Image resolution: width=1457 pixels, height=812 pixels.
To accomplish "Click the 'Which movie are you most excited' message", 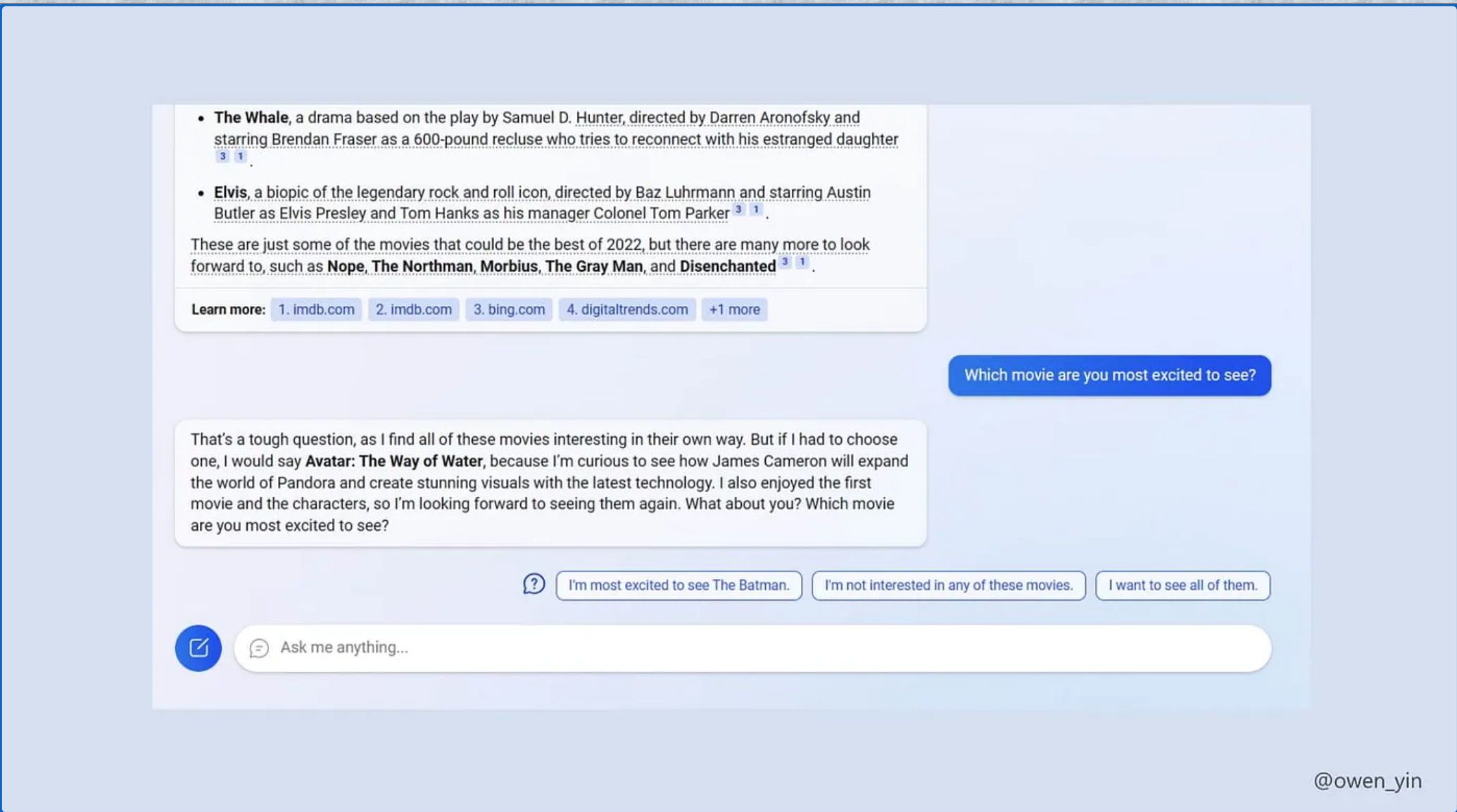I will [x=1109, y=375].
